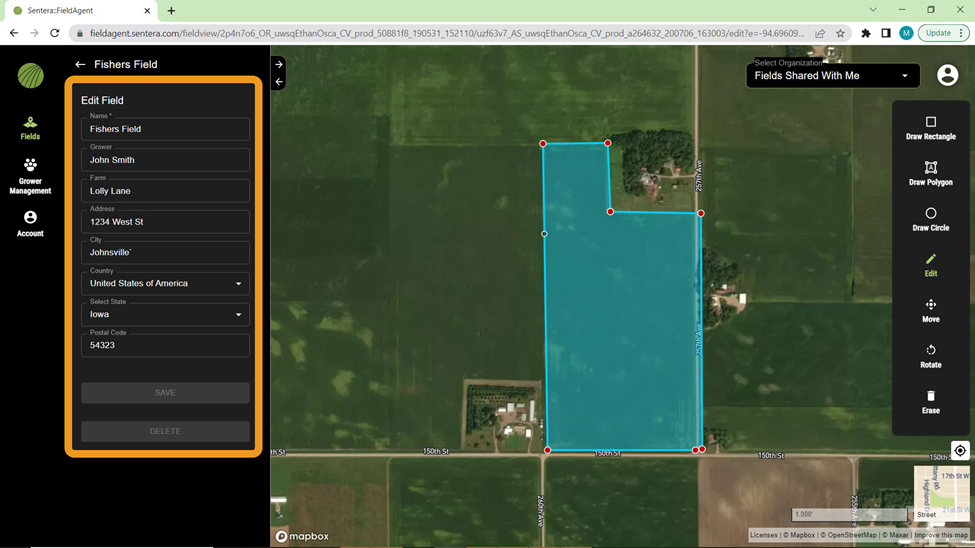This screenshot has height=548, width=975.
Task: Choose the Rotate tool
Action: (930, 356)
